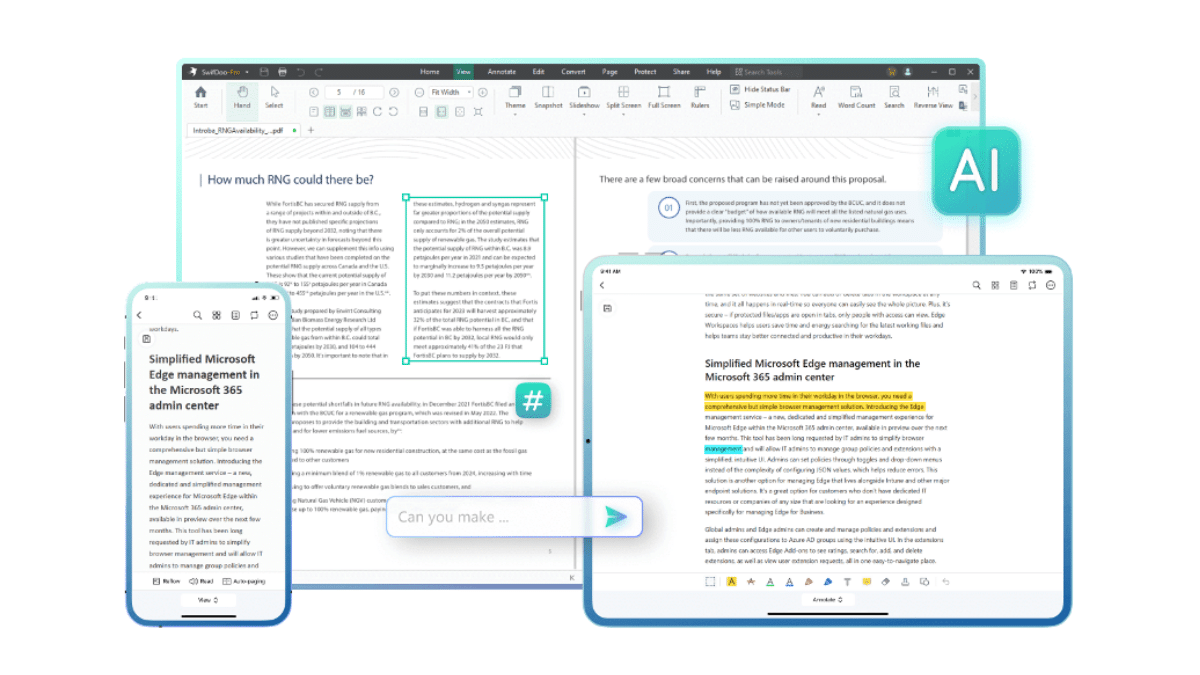Toggle Hide Status Bar
This screenshot has width=1200, height=675.
(762, 89)
